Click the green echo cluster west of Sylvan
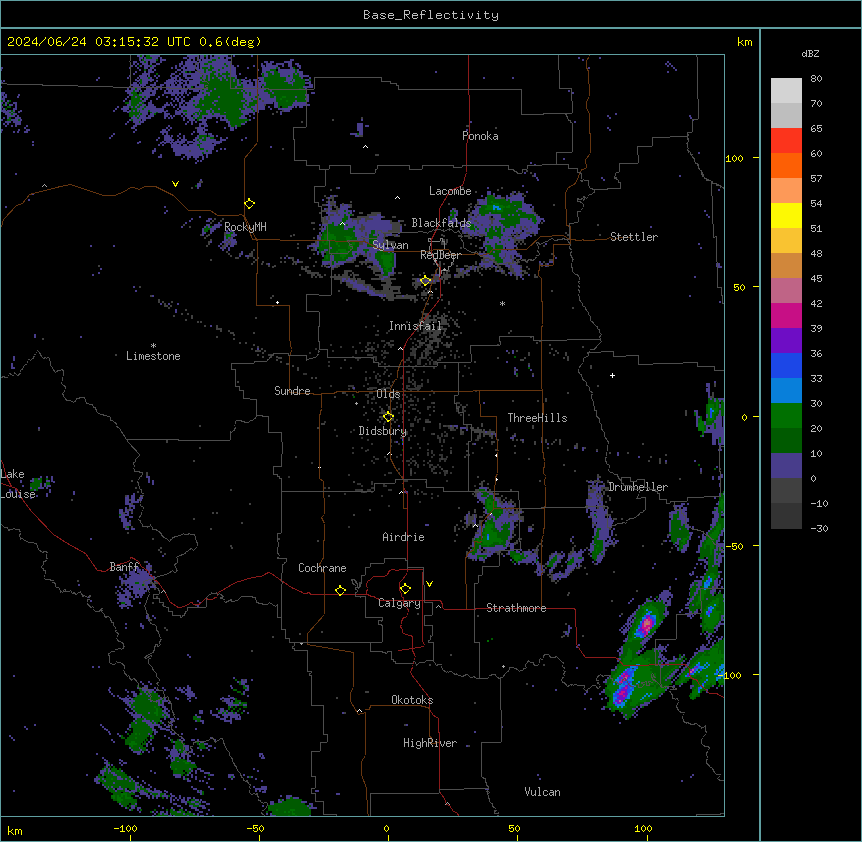Screen dimensions: 862x842 tap(338, 242)
